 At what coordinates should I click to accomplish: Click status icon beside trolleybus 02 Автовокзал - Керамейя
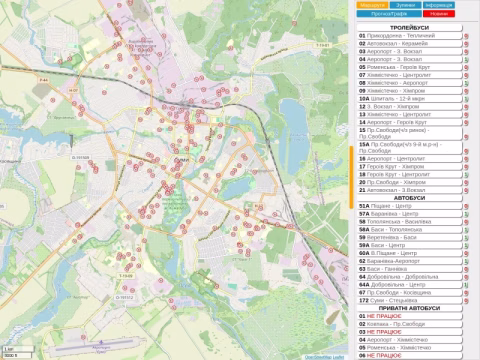pos(466,44)
